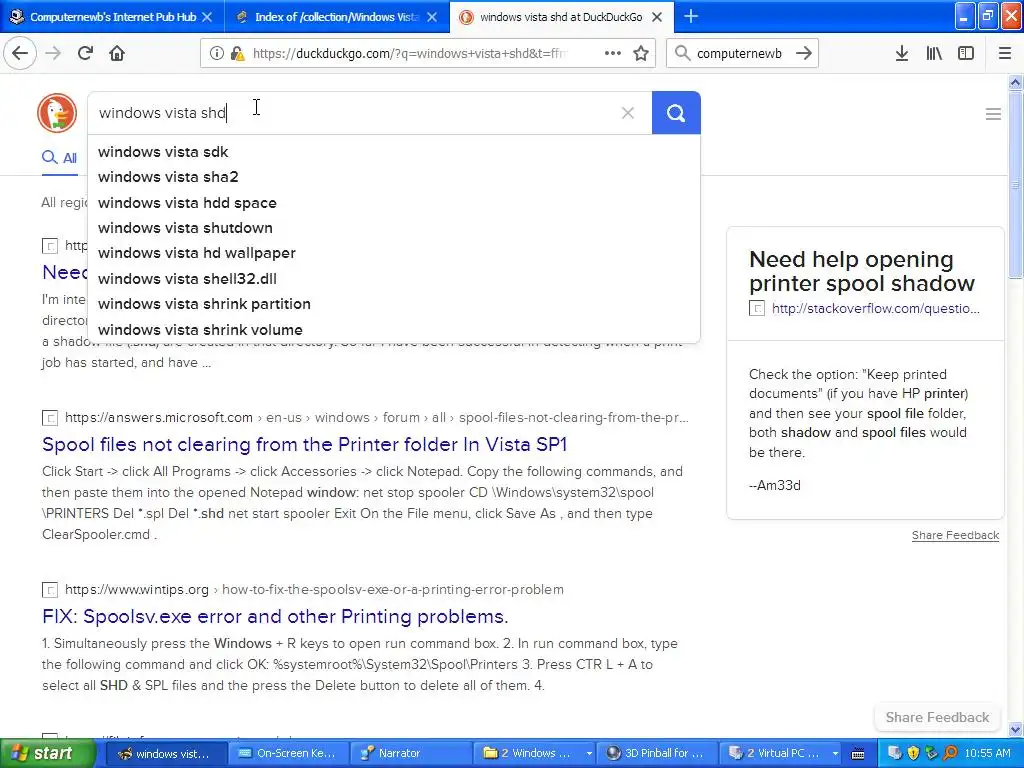1024x768 pixels.
Task: Expand the 2 Virtual PC taskbar group
Action: coord(781,753)
